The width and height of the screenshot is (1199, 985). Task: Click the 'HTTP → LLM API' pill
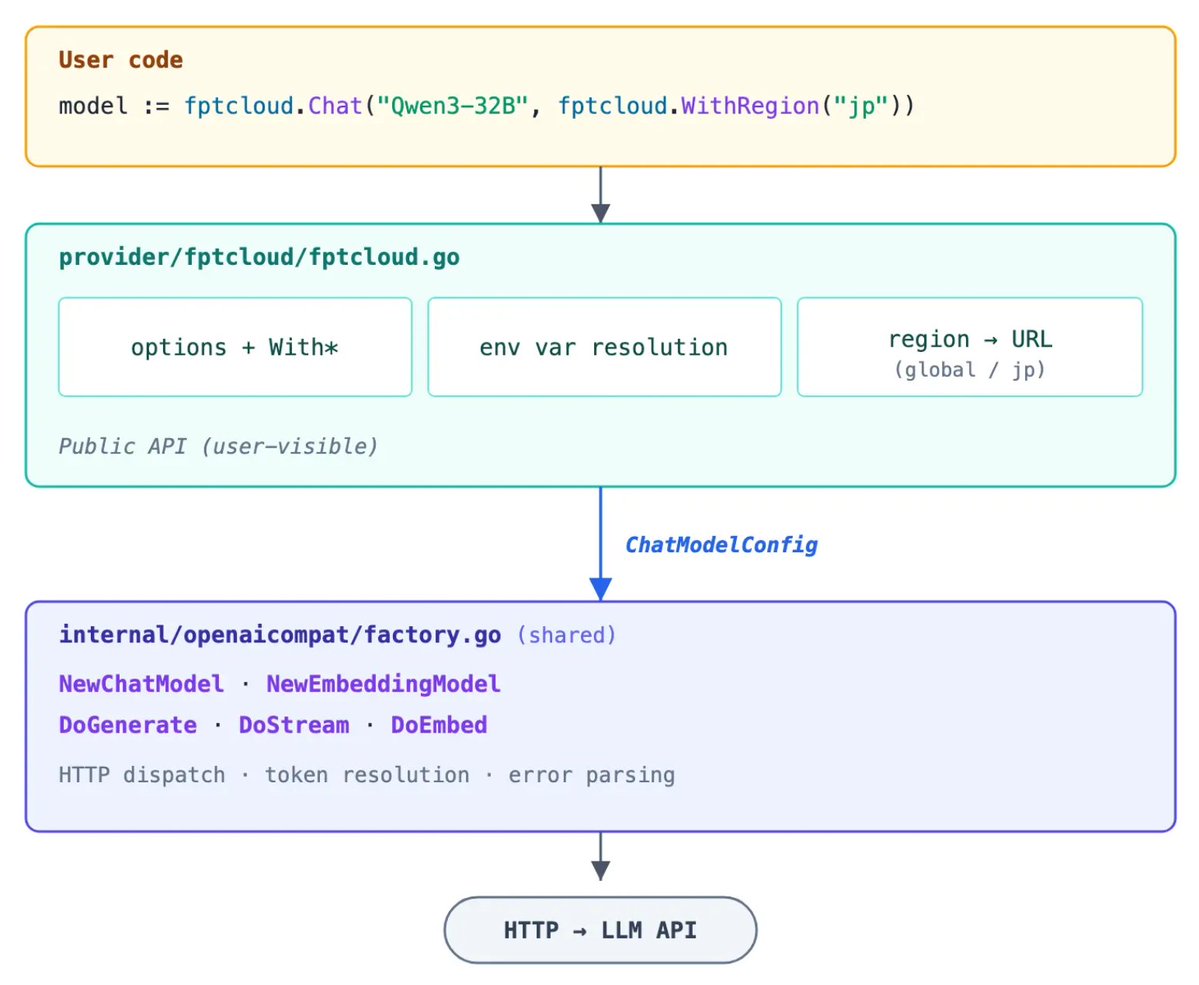600,930
